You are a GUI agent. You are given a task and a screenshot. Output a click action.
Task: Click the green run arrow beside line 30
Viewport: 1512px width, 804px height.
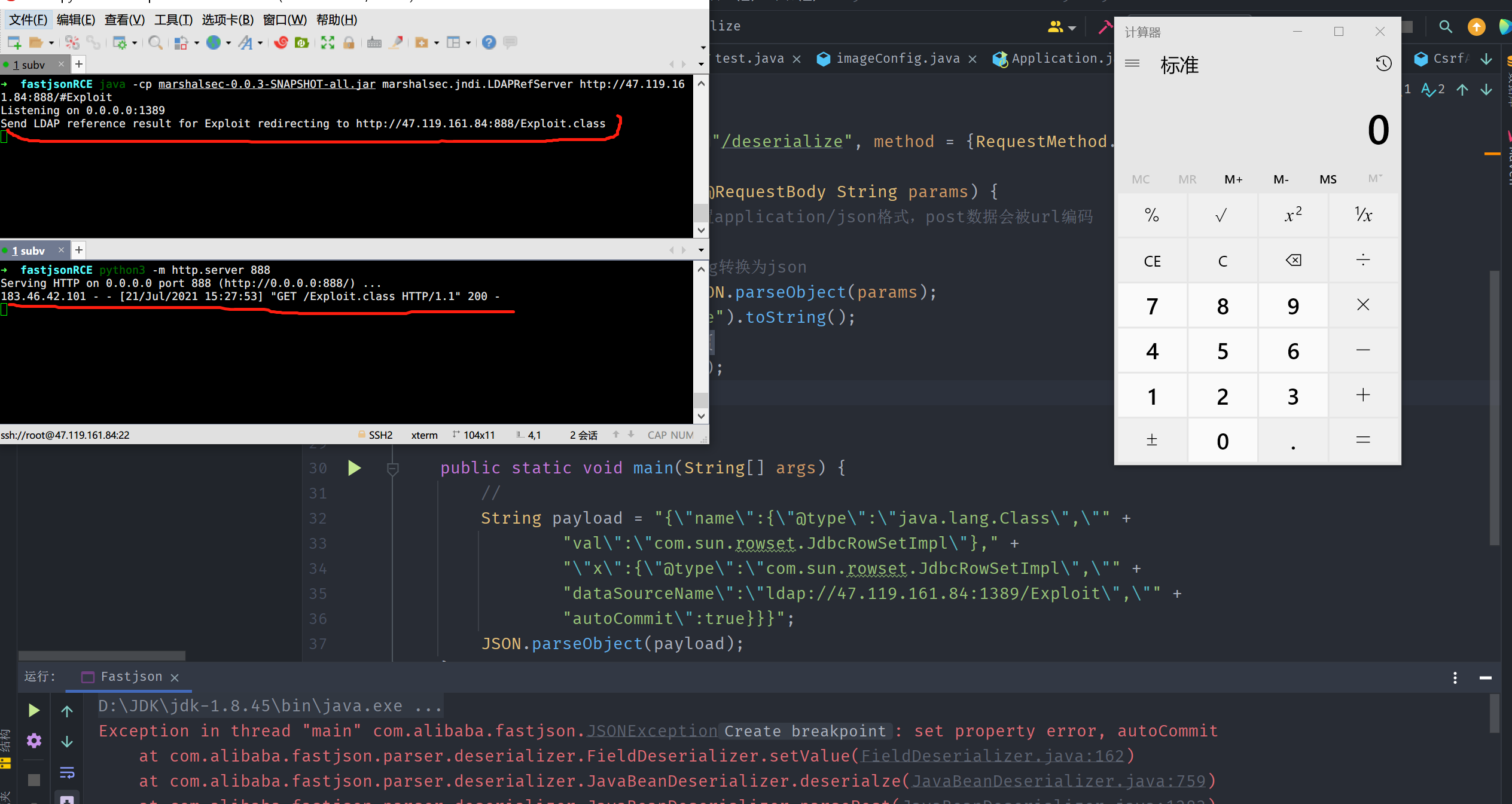point(354,468)
